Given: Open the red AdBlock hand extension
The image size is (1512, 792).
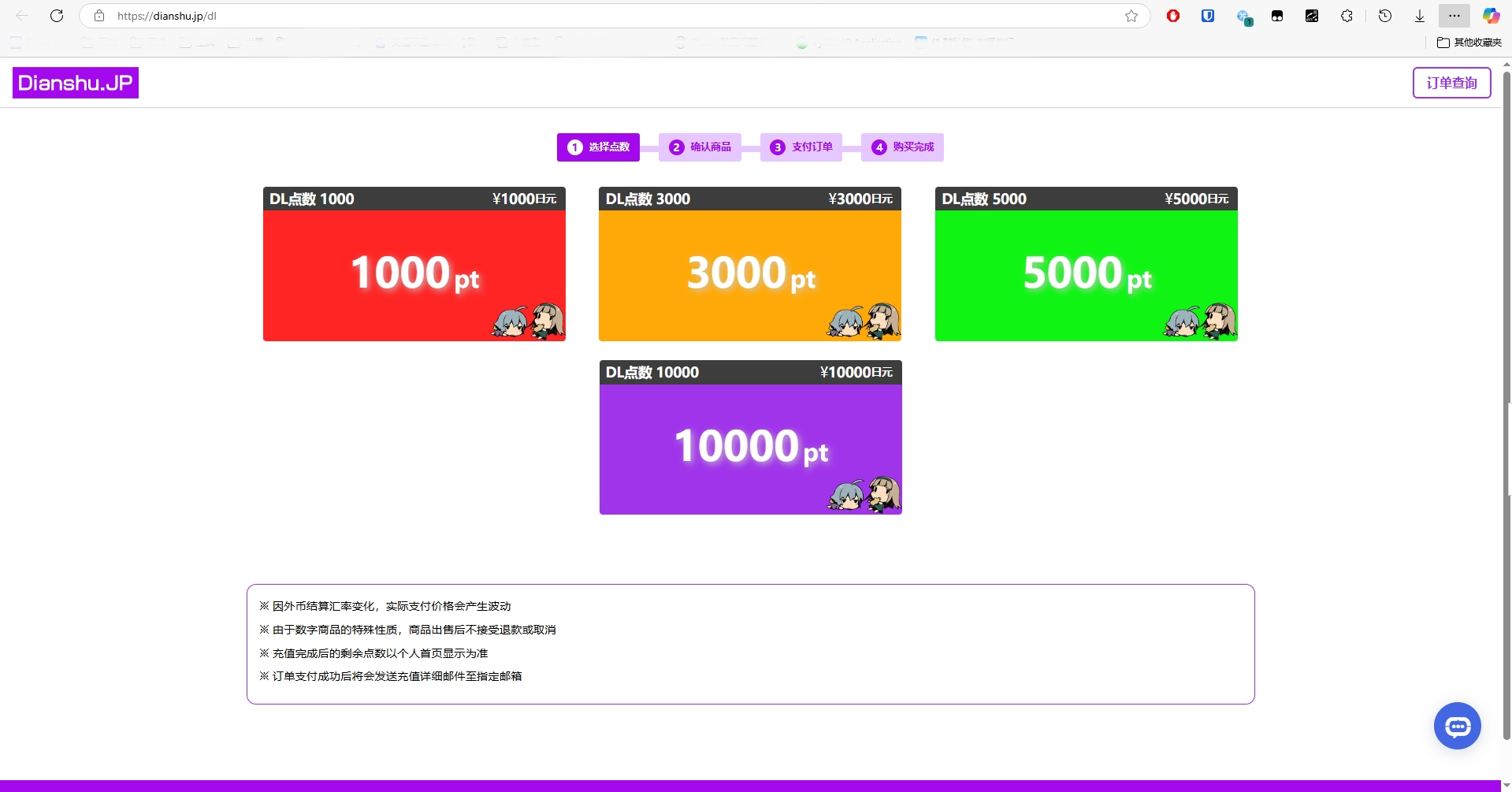Looking at the screenshot, I should click(1173, 16).
